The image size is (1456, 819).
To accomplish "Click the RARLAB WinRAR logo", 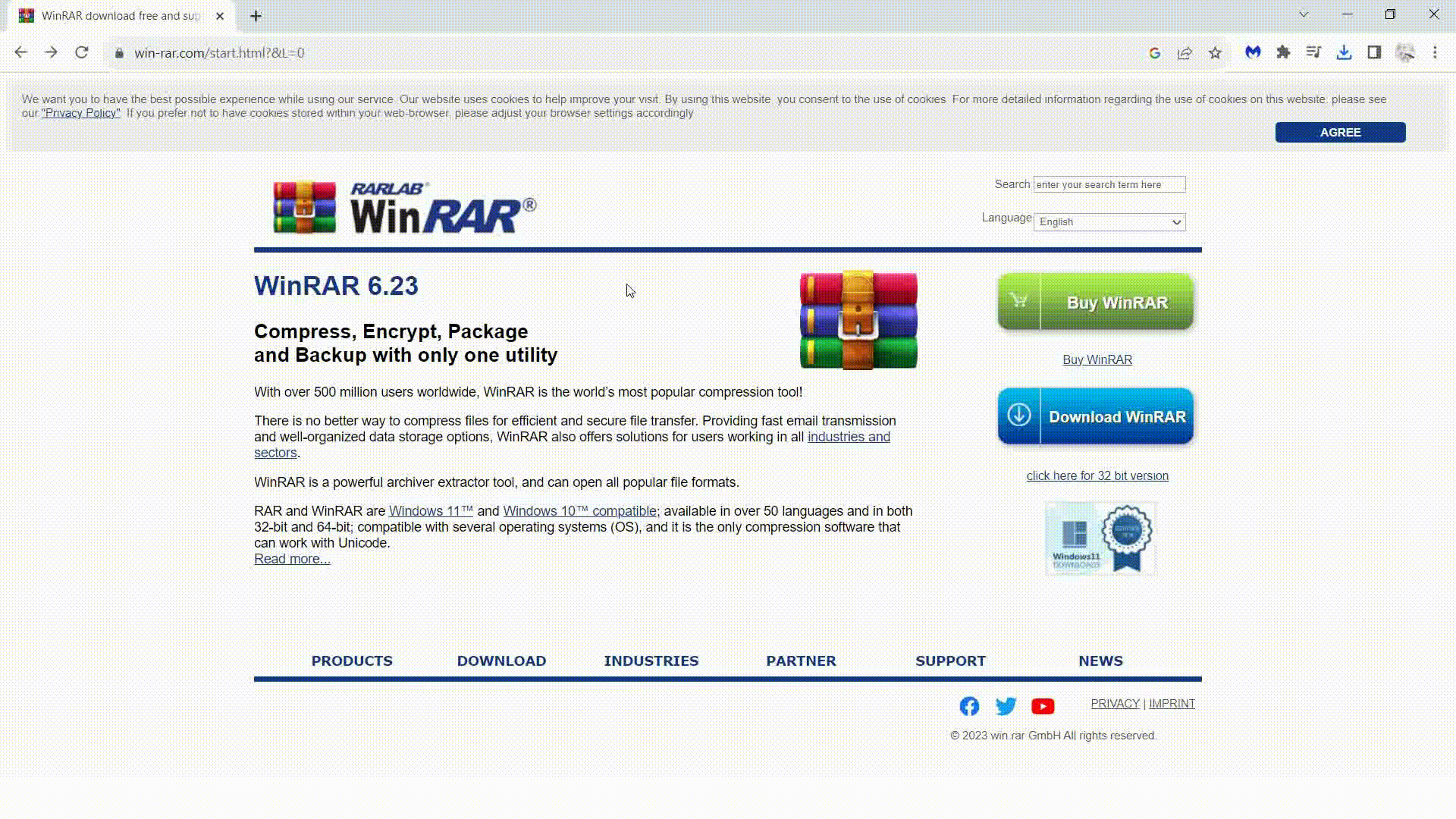I will (404, 206).
